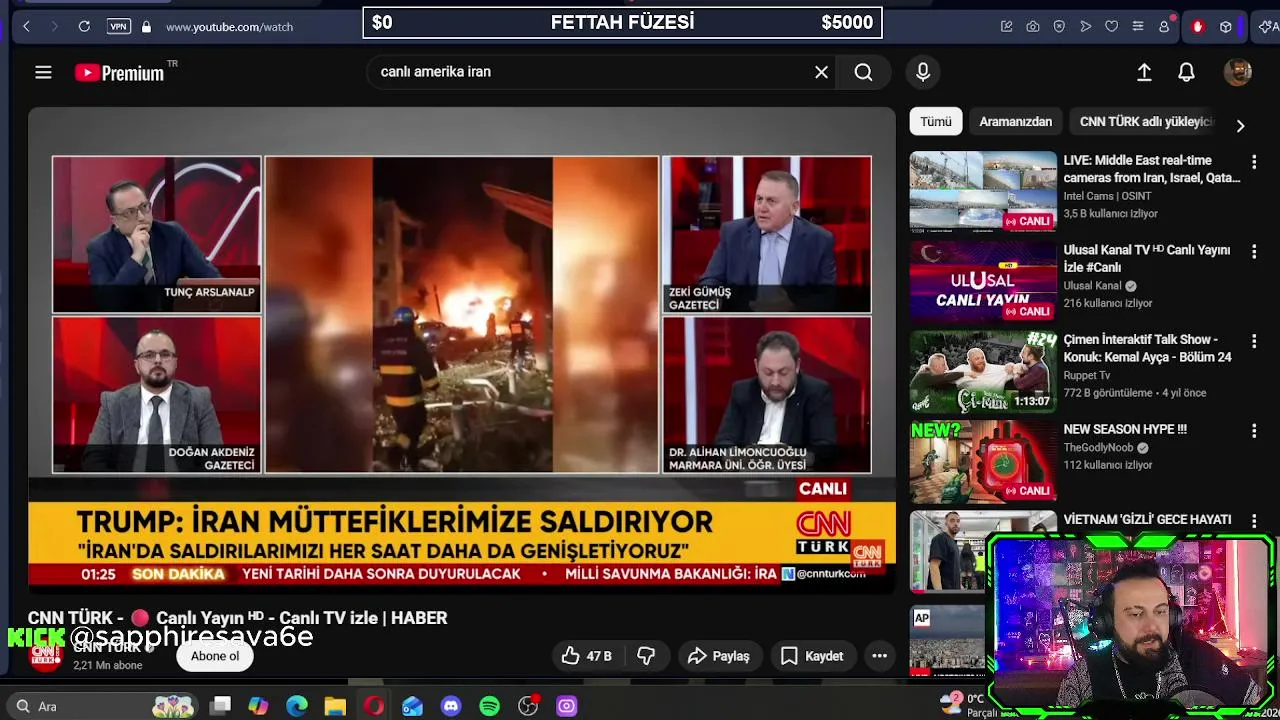Open the red stop-hand extension icon

(1198, 27)
